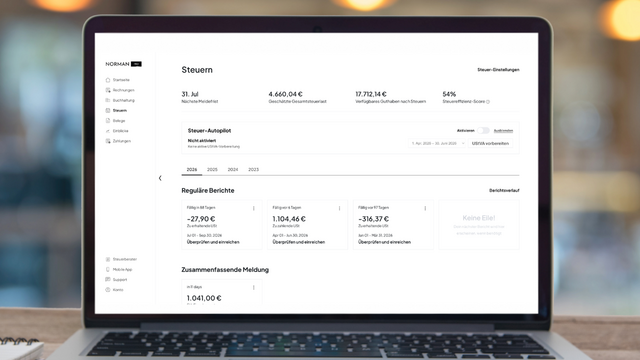Click the Konto icon in sidebar
The height and width of the screenshot is (360, 640).
coord(108,290)
